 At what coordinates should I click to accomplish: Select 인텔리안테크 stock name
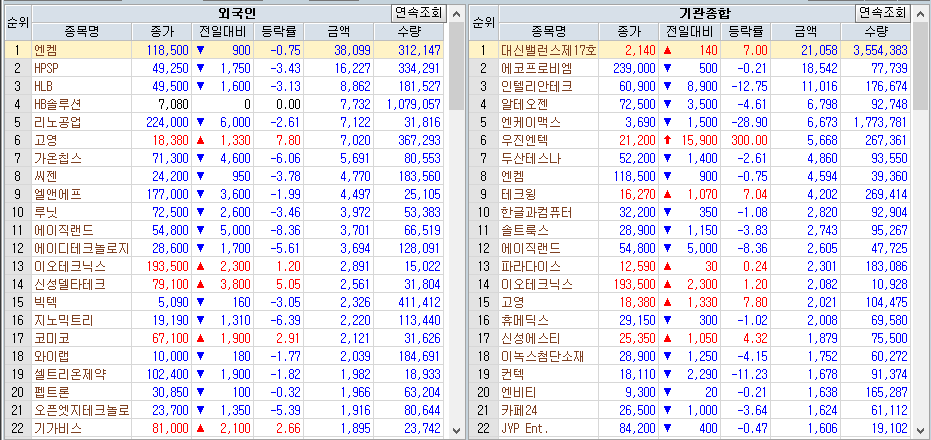pyautogui.click(x=536, y=86)
